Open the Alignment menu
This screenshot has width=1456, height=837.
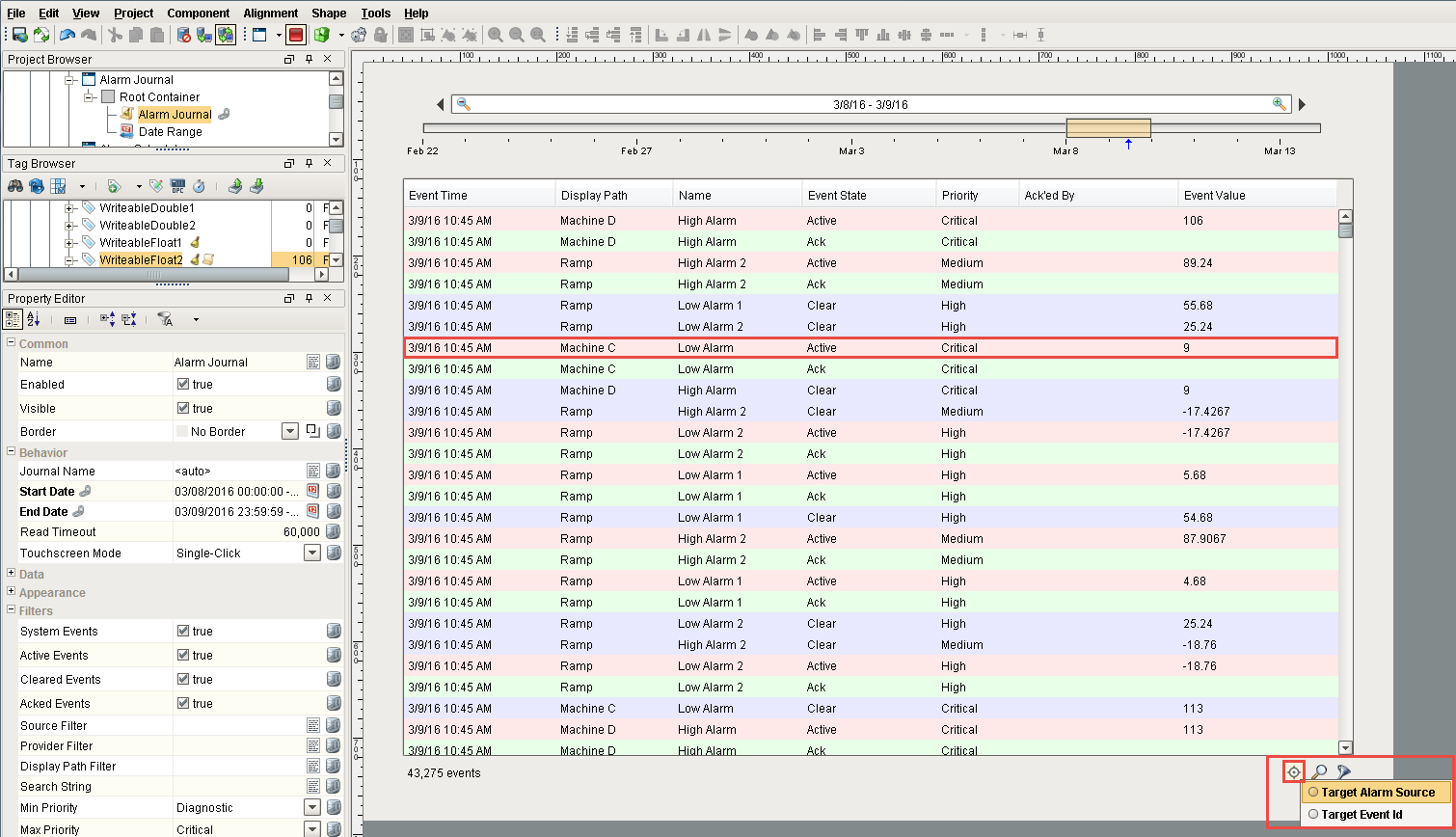(270, 13)
